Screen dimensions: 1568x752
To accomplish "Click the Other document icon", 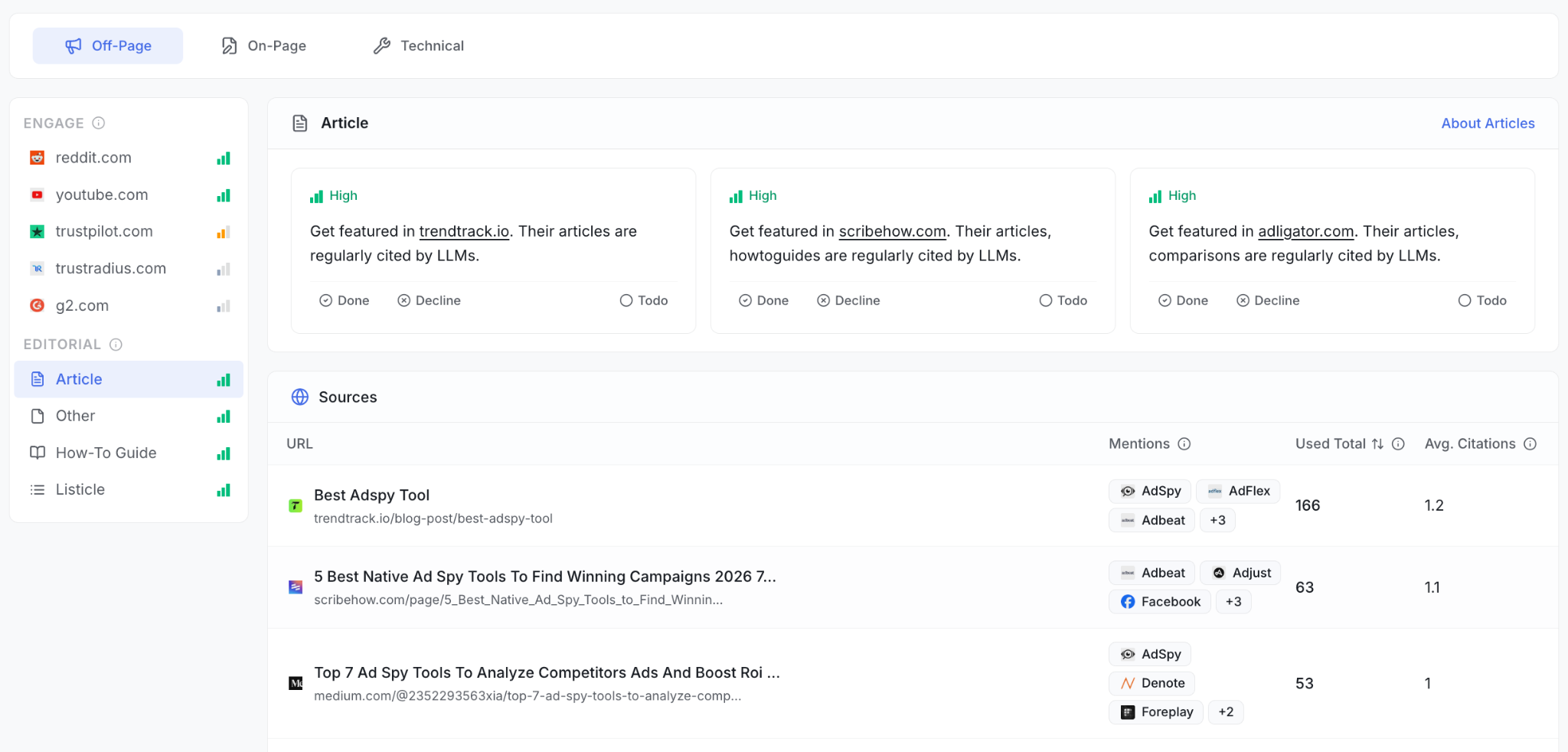I will [x=38, y=416].
